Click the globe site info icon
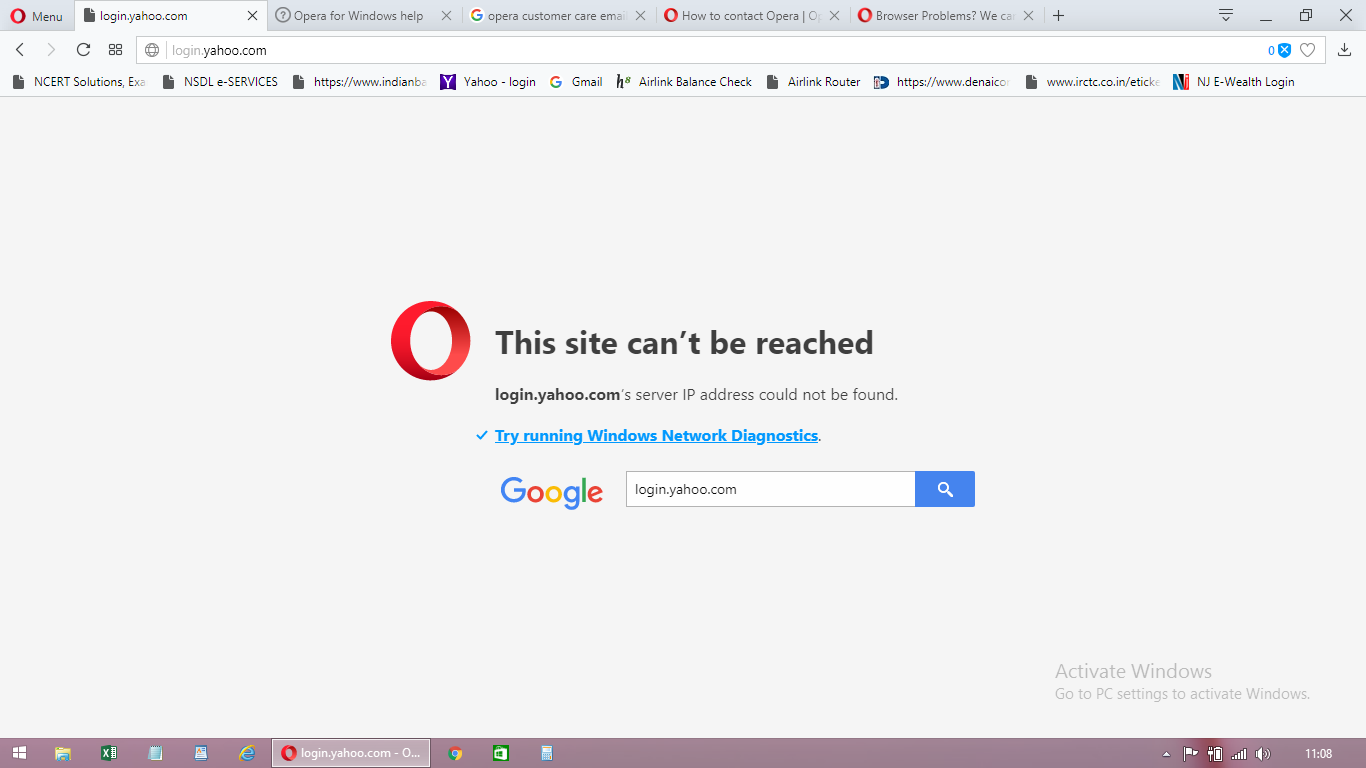 pos(152,50)
